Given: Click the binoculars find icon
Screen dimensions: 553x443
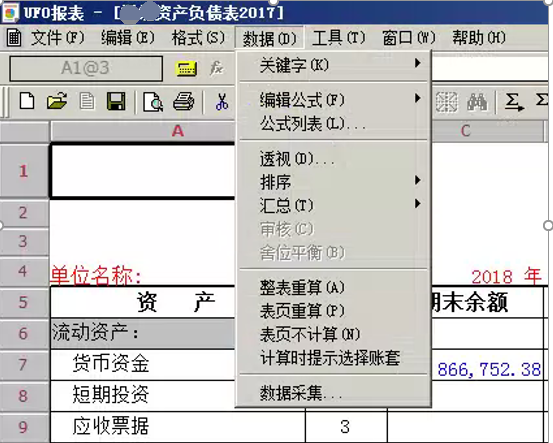Looking at the screenshot, I should tap(477, 102).
